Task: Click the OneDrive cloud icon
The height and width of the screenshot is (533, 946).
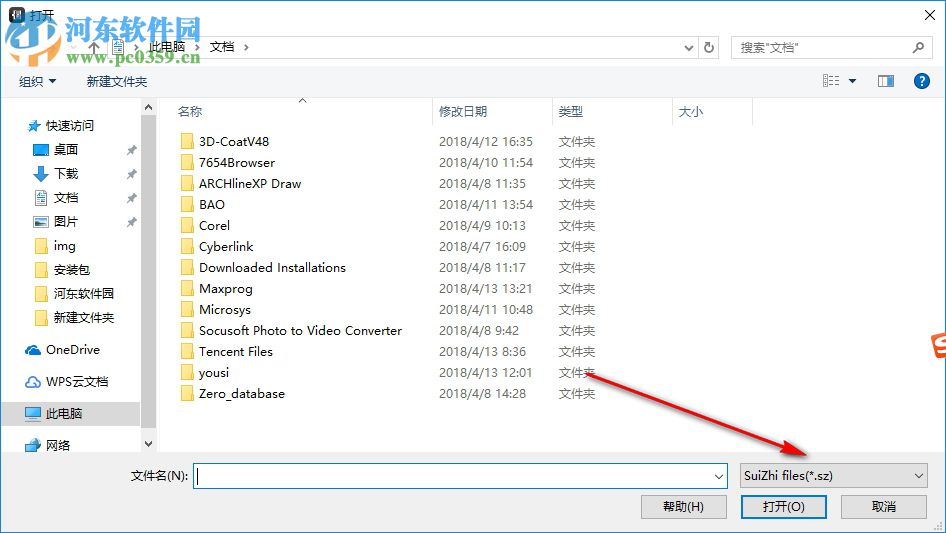Action: click(x=33, y=350)
